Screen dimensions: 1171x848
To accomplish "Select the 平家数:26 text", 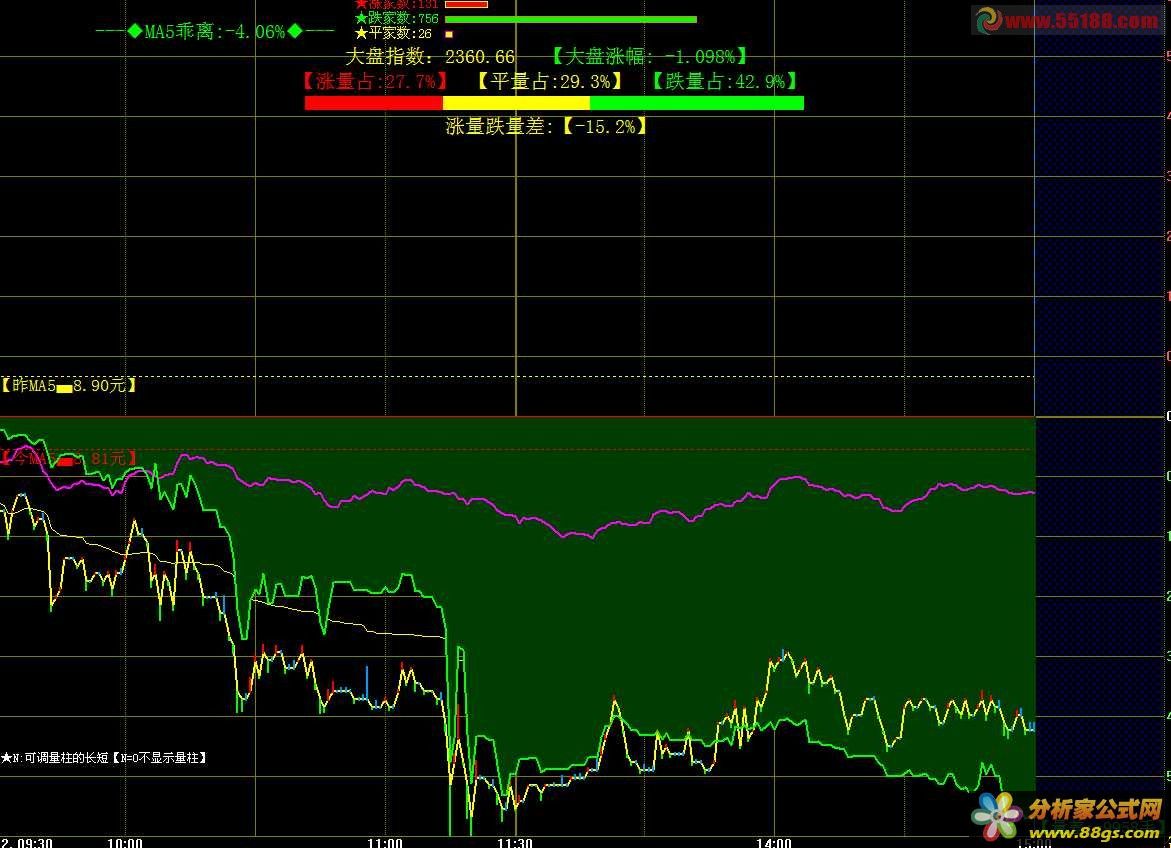I will pyautogui.click(x=394, y=34).
